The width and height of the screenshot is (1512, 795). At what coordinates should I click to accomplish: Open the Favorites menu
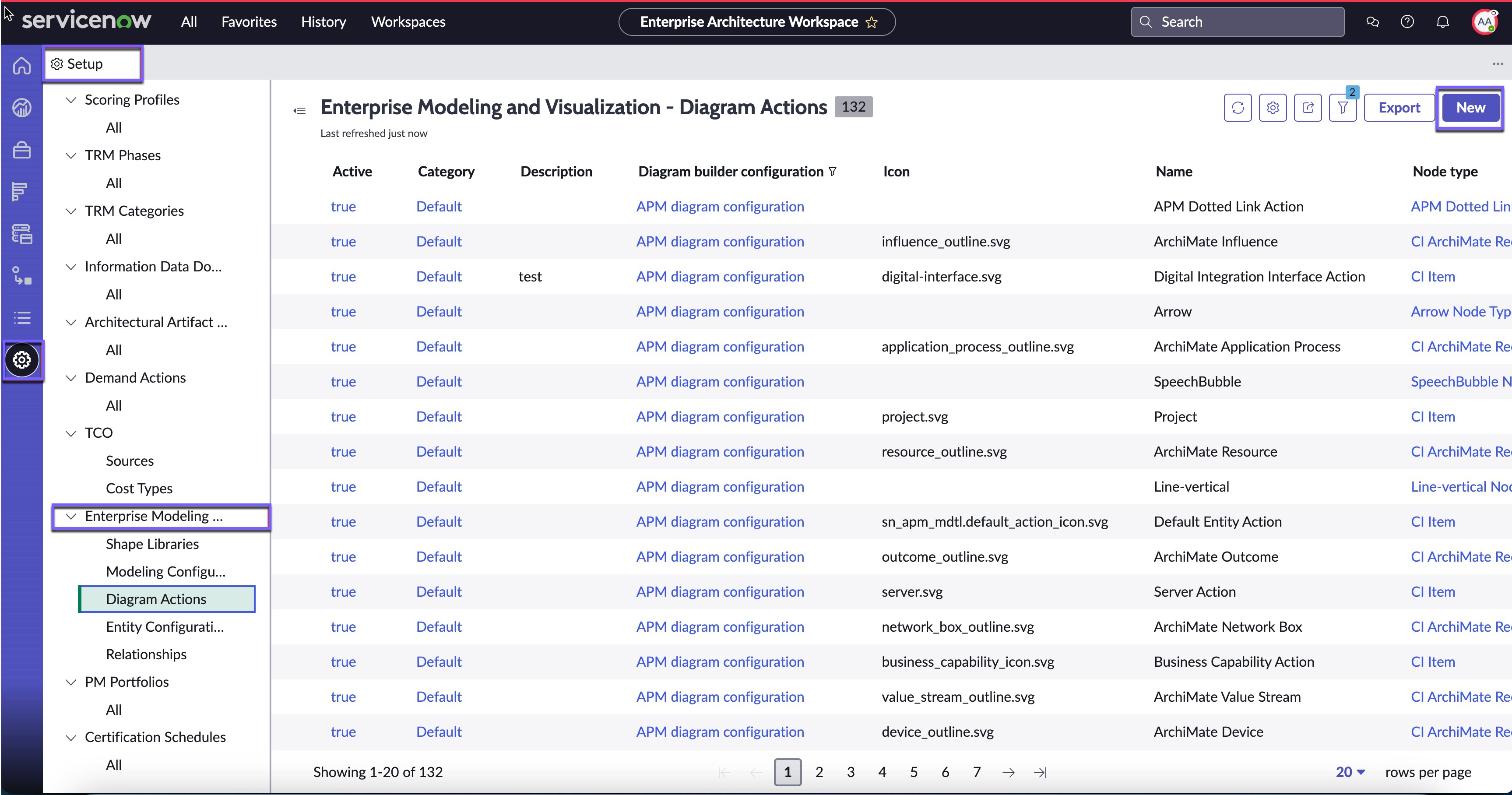click(x=249, y=22)
